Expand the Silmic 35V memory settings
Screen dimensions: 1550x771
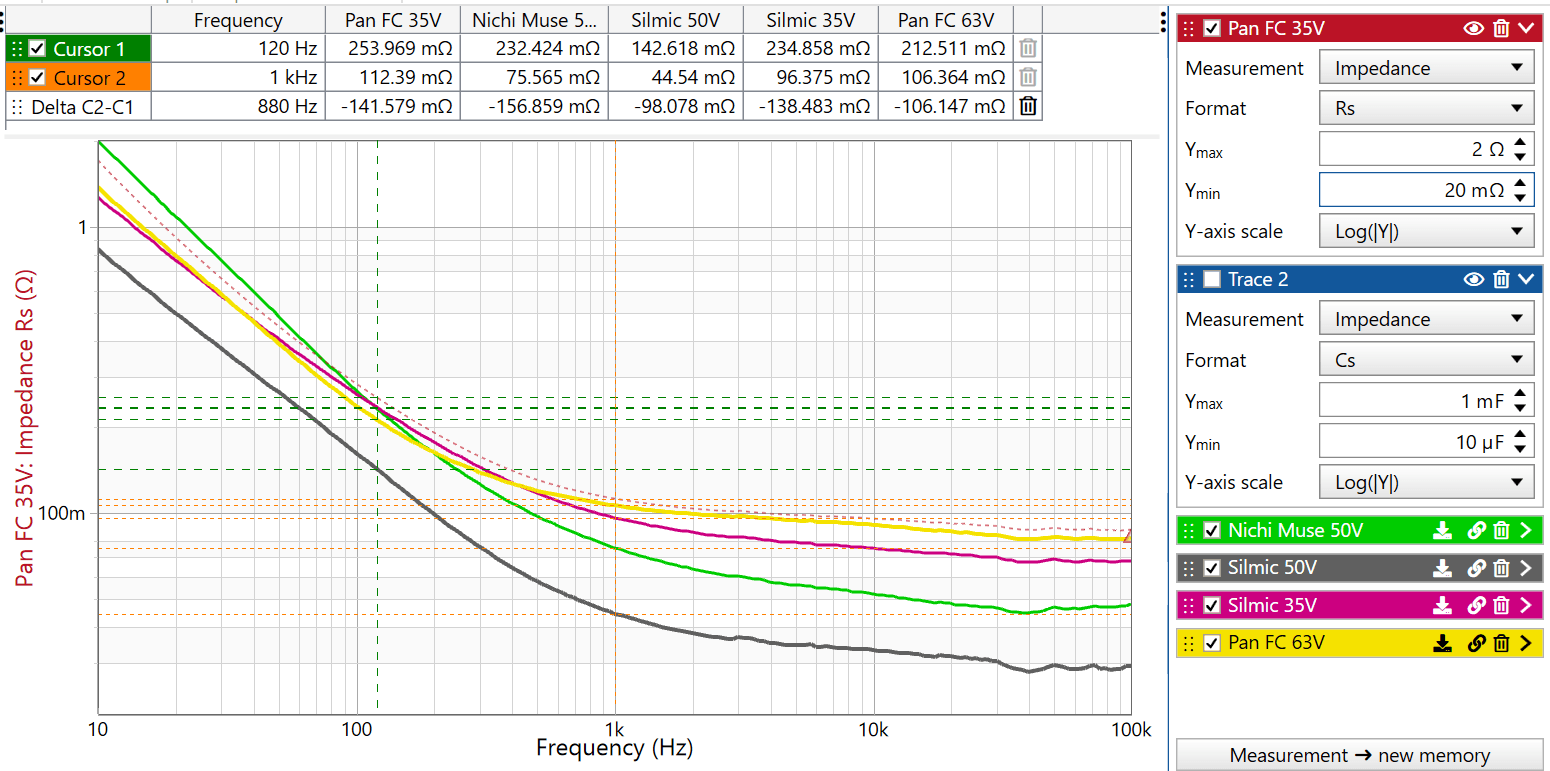click(1525, 605)
